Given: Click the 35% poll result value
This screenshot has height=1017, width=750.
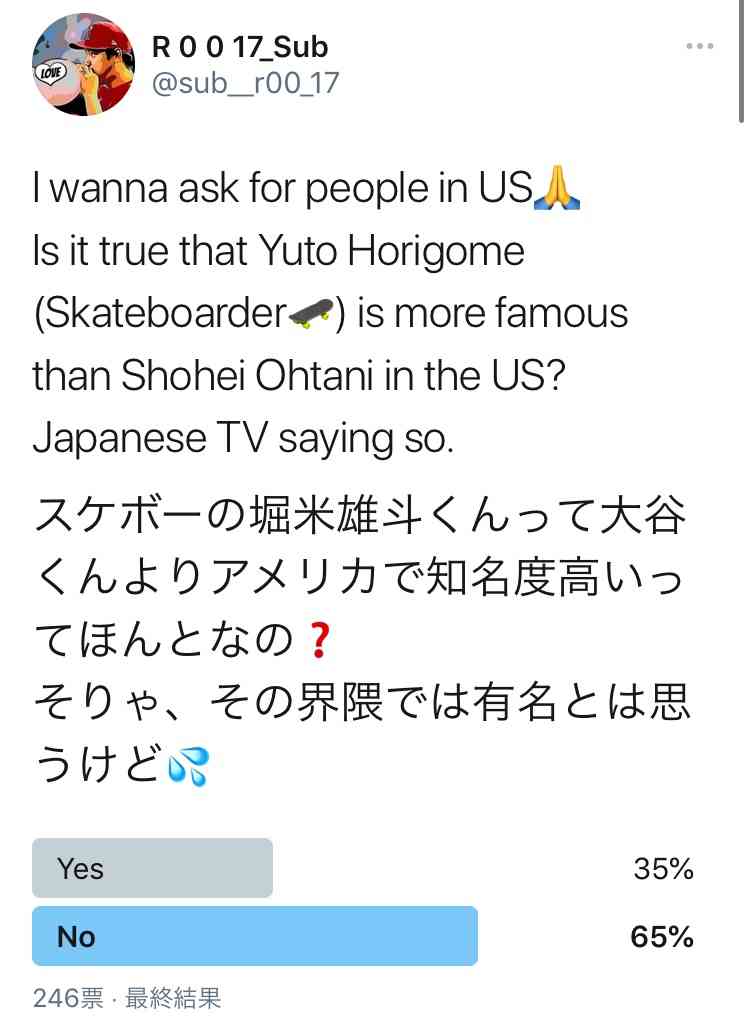Looking at the screenshot, I should [663, 868].
